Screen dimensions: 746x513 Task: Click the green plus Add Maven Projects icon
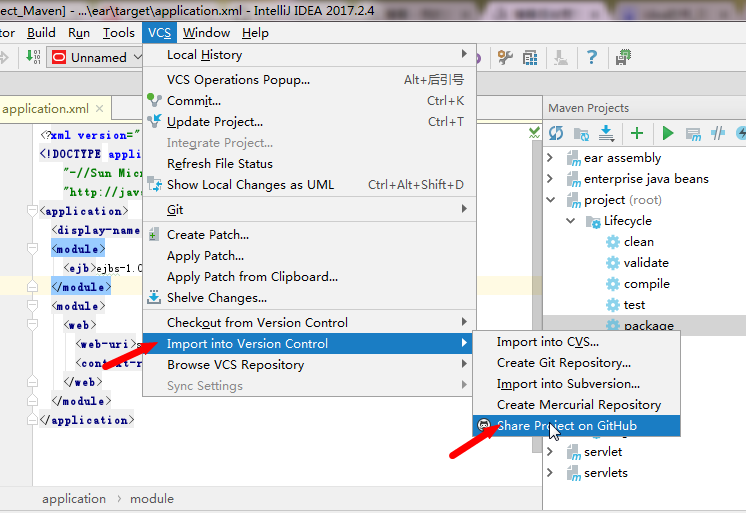pos(637,133)
